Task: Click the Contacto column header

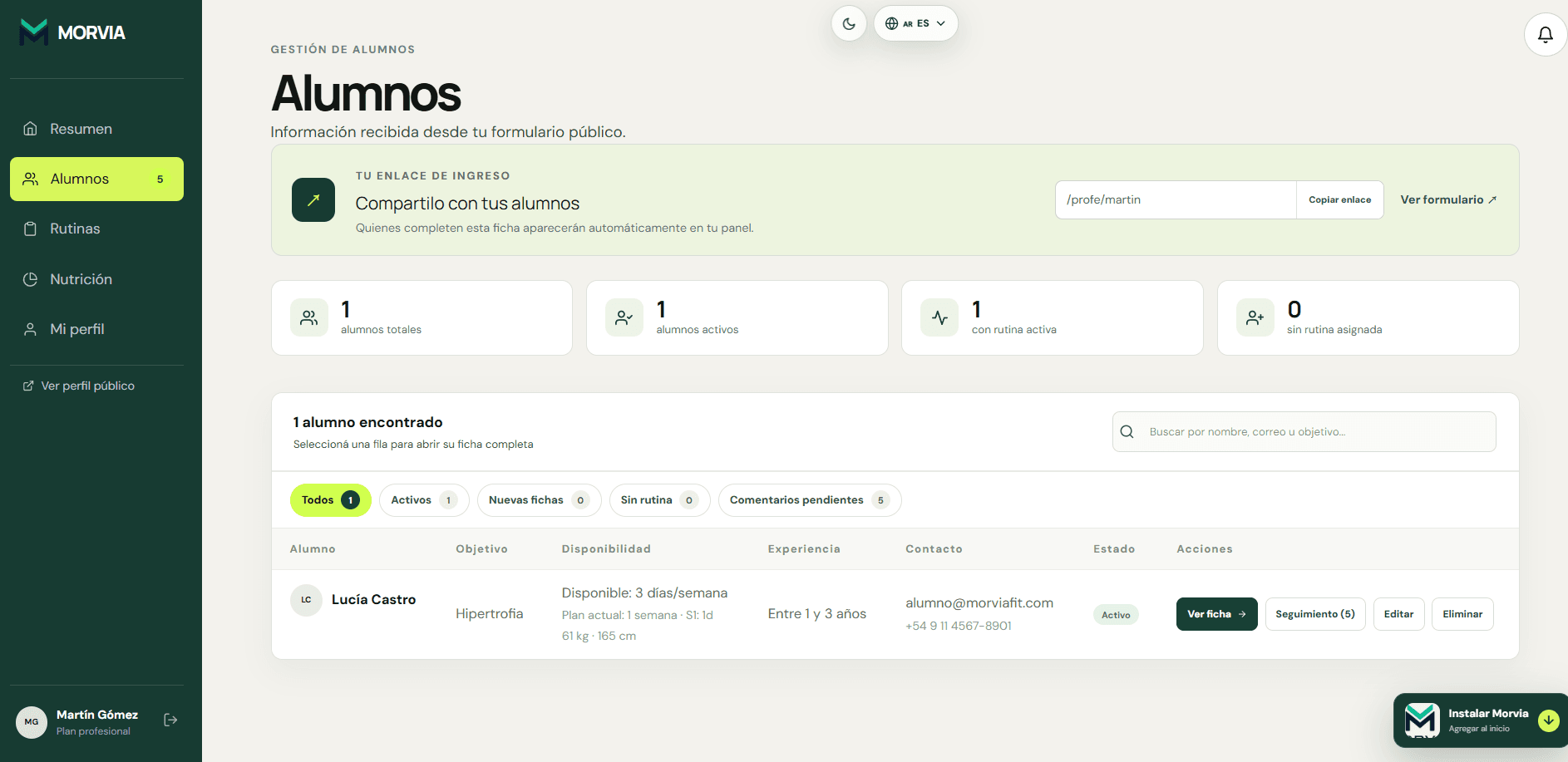Action: coord(934,549)
